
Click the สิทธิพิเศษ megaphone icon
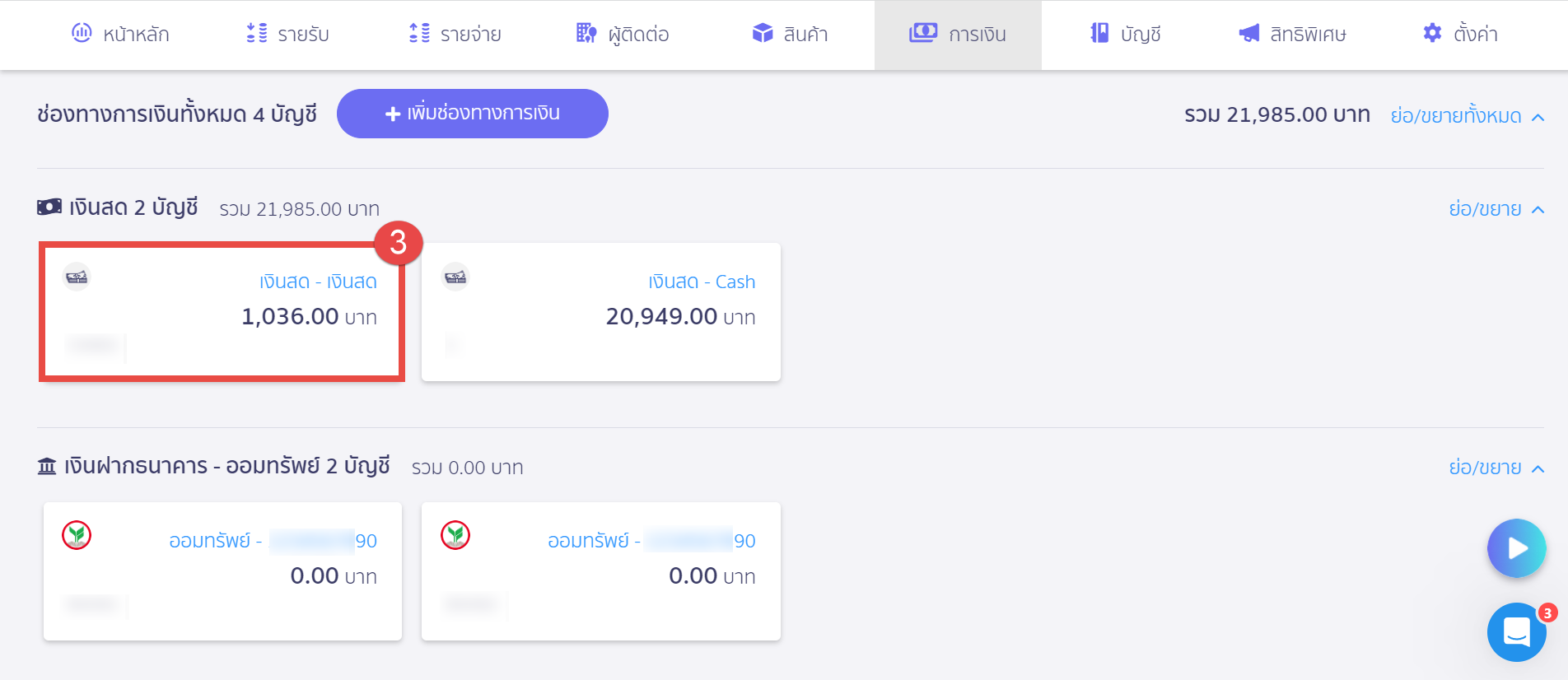[1249, 33]
